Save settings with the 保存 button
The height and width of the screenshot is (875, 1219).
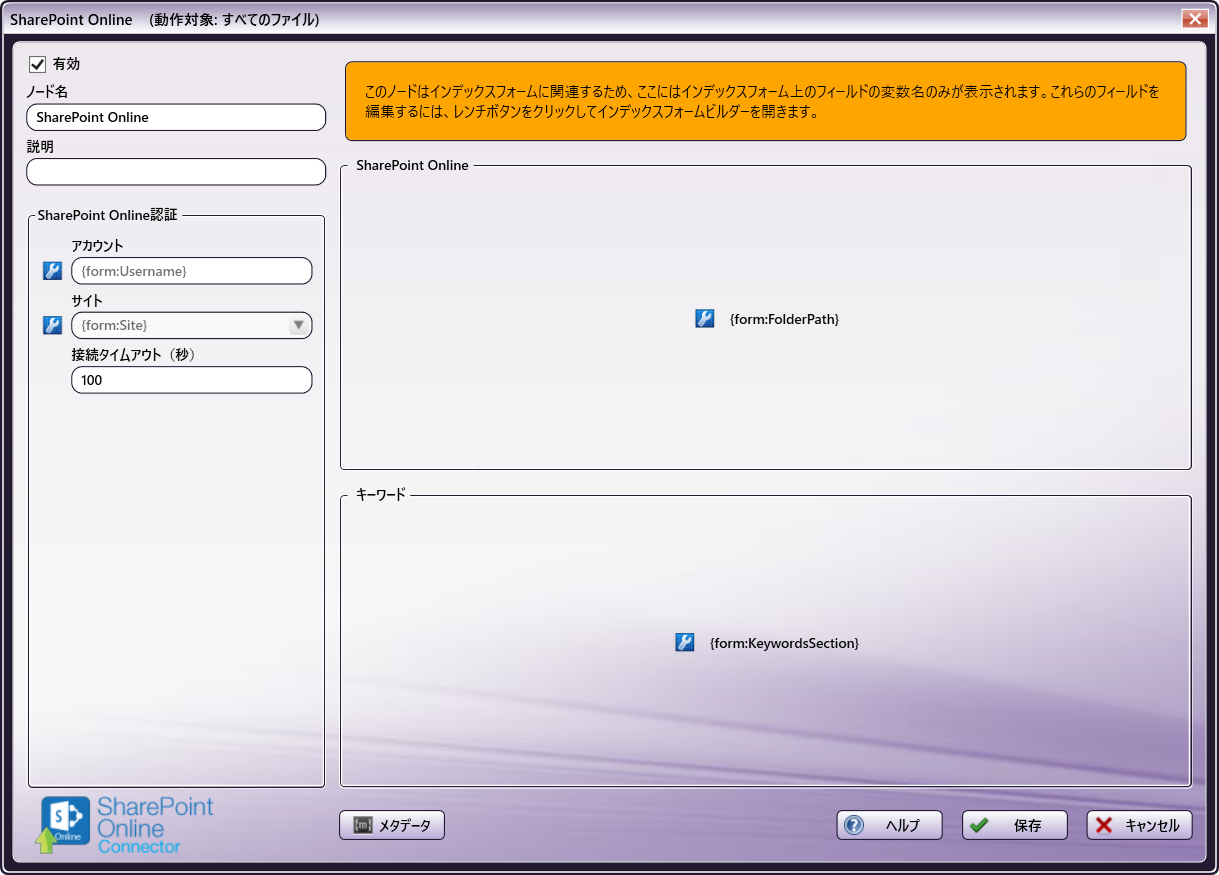pyautogui.click(x=1015, y=825)
